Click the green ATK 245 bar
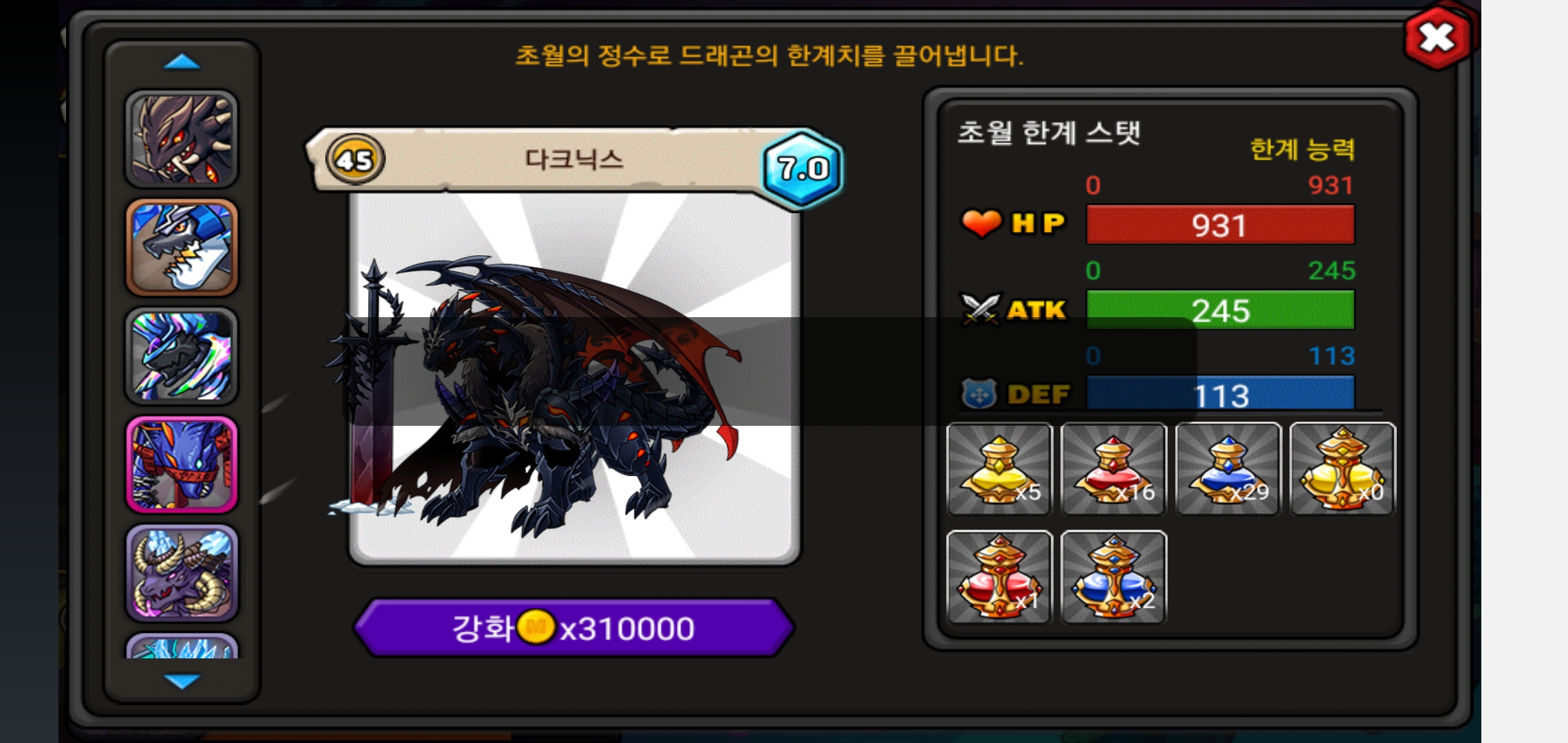The width and height of the screenshot is (1568, 743). coord(1220,310)
